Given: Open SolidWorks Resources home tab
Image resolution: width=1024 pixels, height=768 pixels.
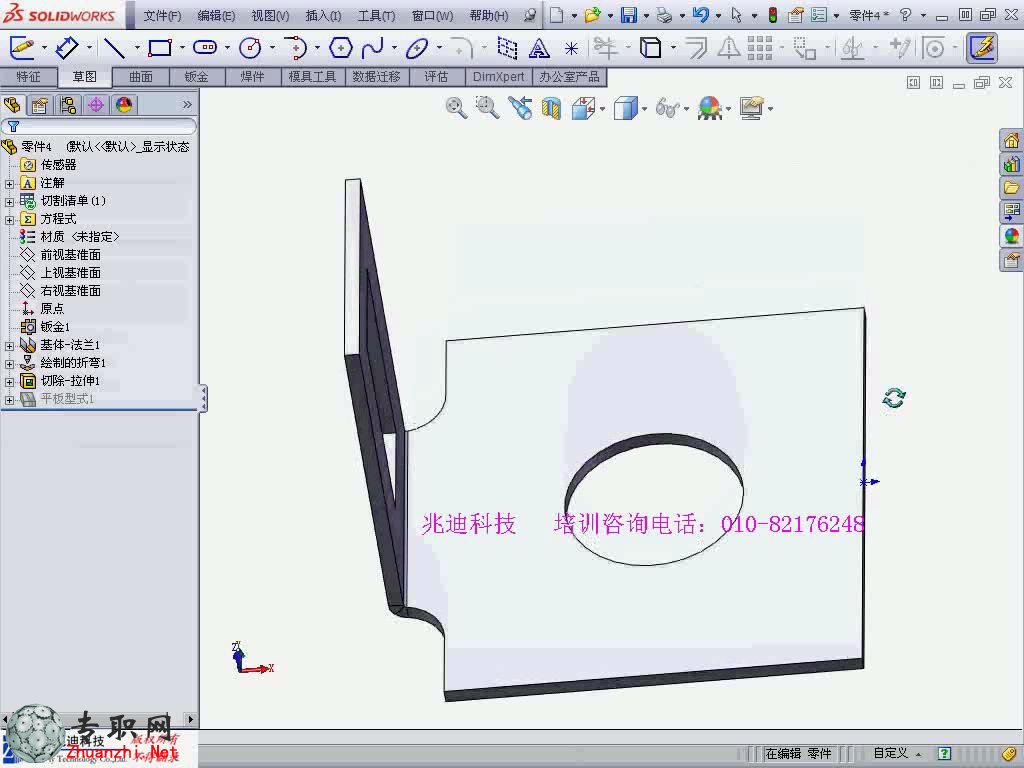Looking at the screenshot, I should pos(1011,140).
